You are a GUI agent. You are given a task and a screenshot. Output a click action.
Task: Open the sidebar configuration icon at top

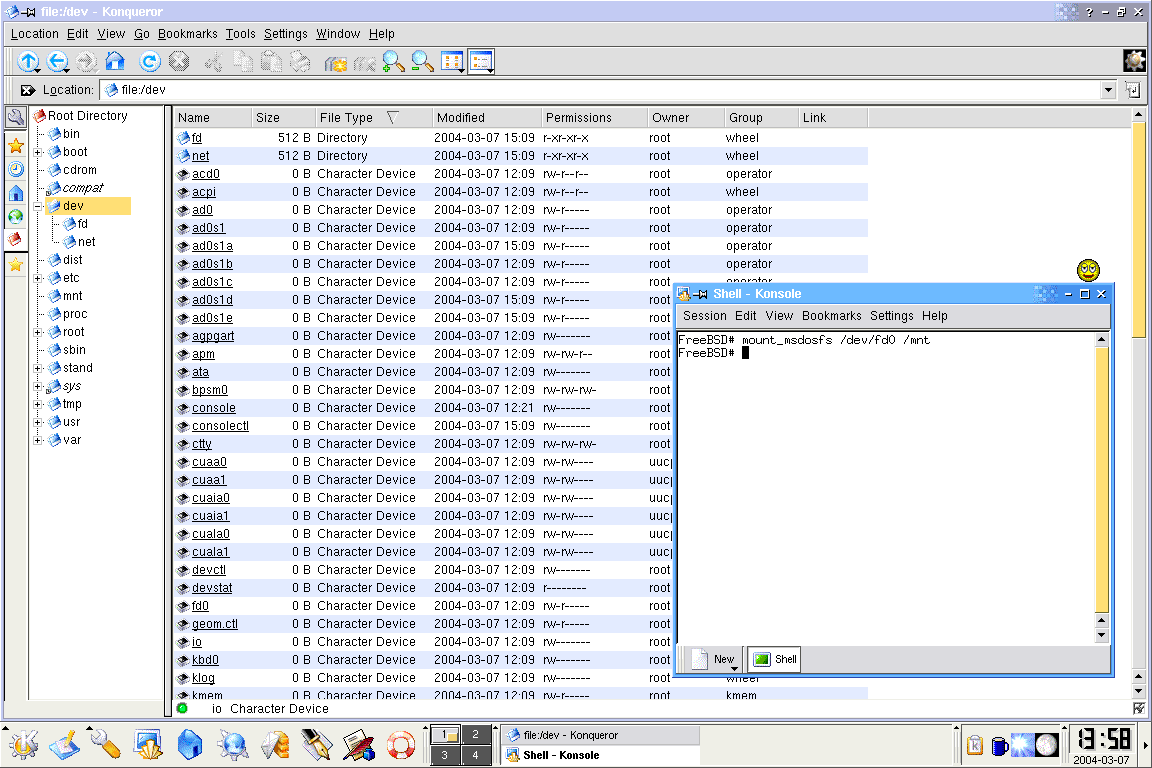[15, 118]
